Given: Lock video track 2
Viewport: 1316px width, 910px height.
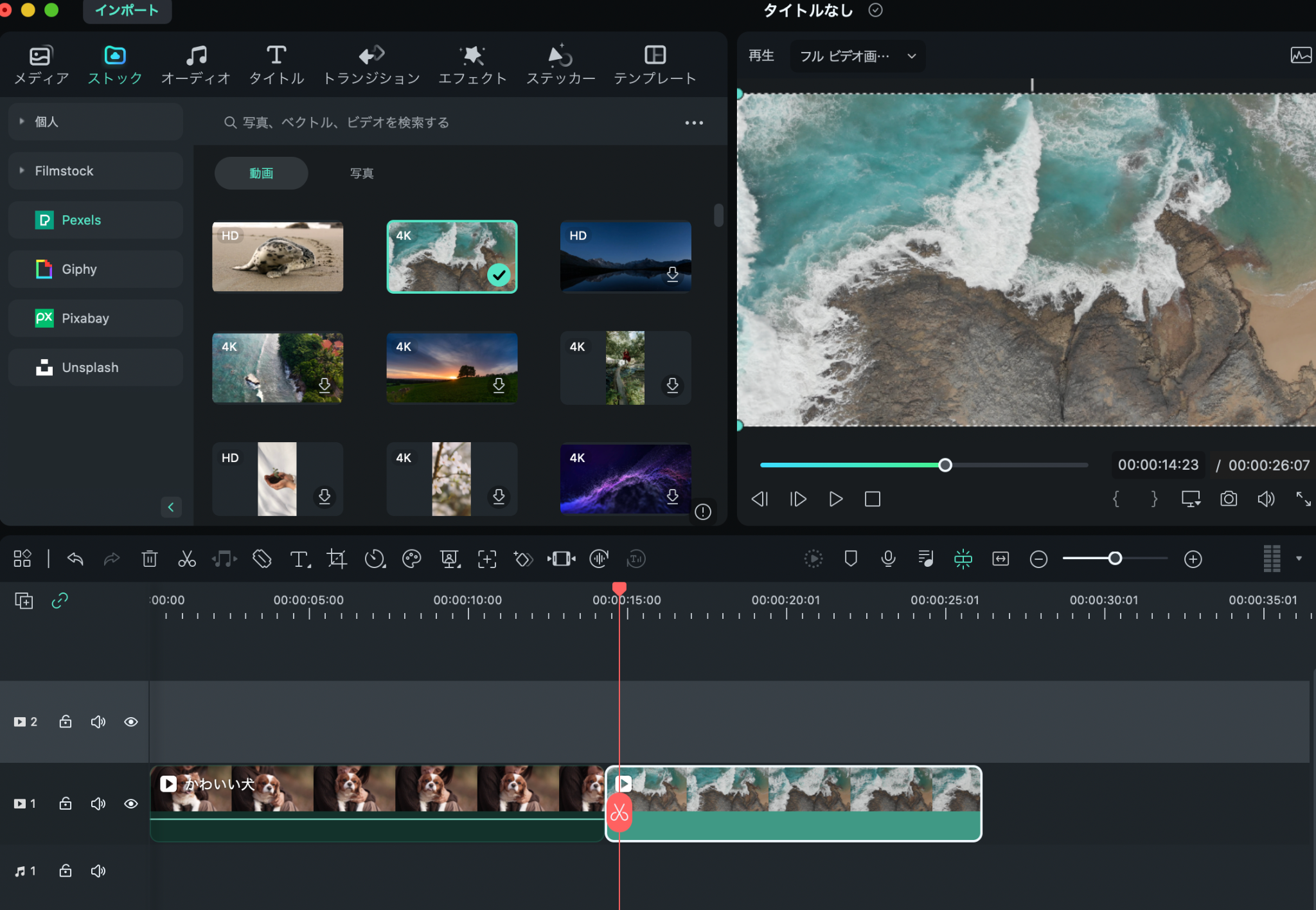Looking at the screenshot, I should click(x=66, y=721).
